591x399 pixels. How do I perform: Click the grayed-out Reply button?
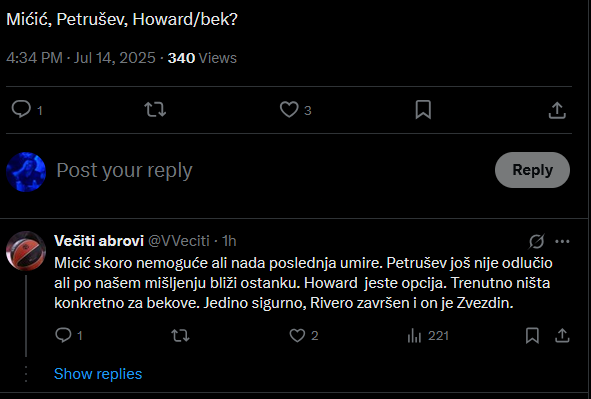tap(532, 170)
